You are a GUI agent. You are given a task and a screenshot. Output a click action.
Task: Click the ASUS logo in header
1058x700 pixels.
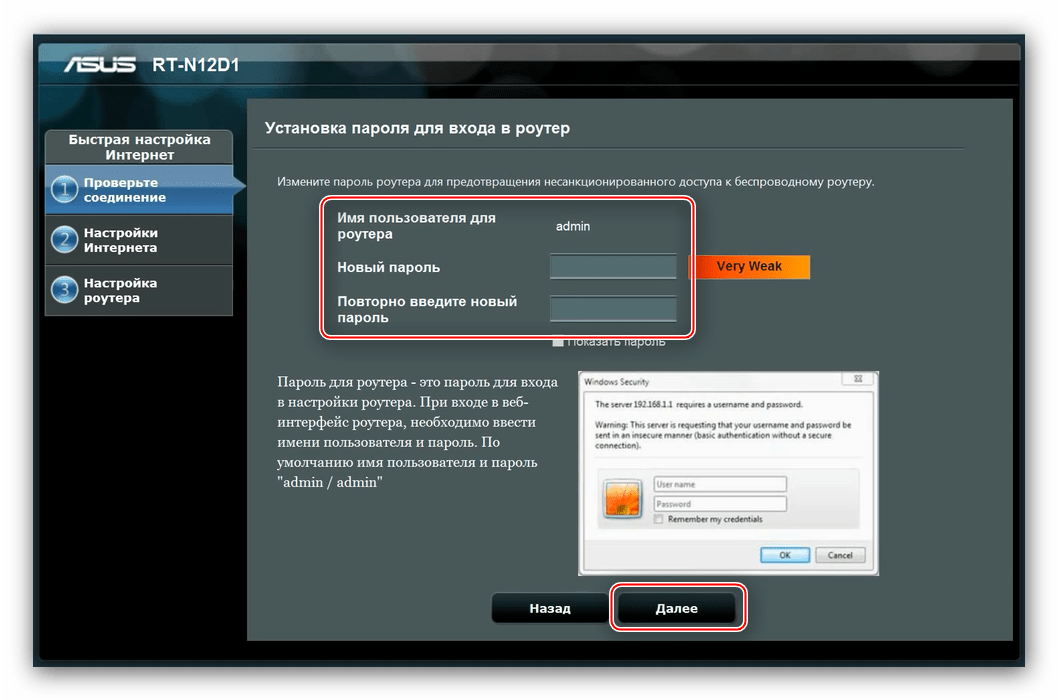coord(99,65)
